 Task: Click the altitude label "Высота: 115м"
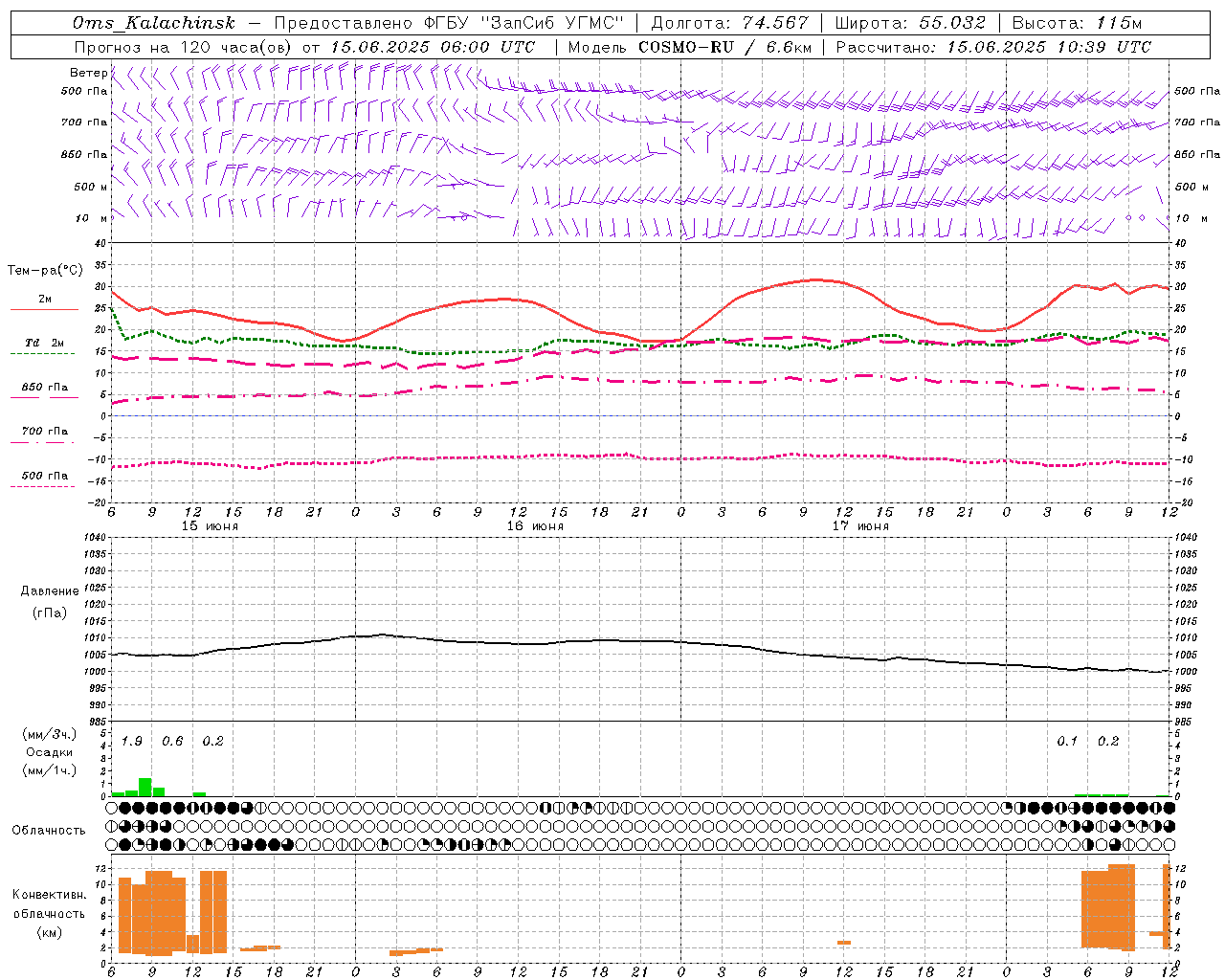(x=1077, y=23)
